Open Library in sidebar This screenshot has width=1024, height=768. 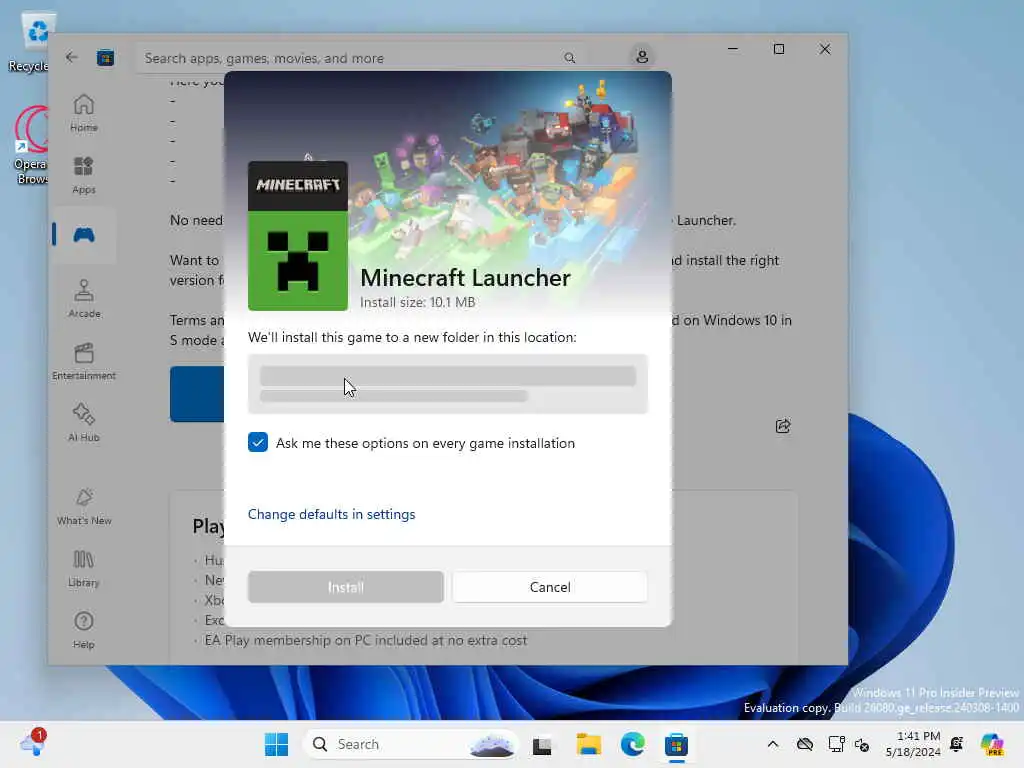point(84,568)
